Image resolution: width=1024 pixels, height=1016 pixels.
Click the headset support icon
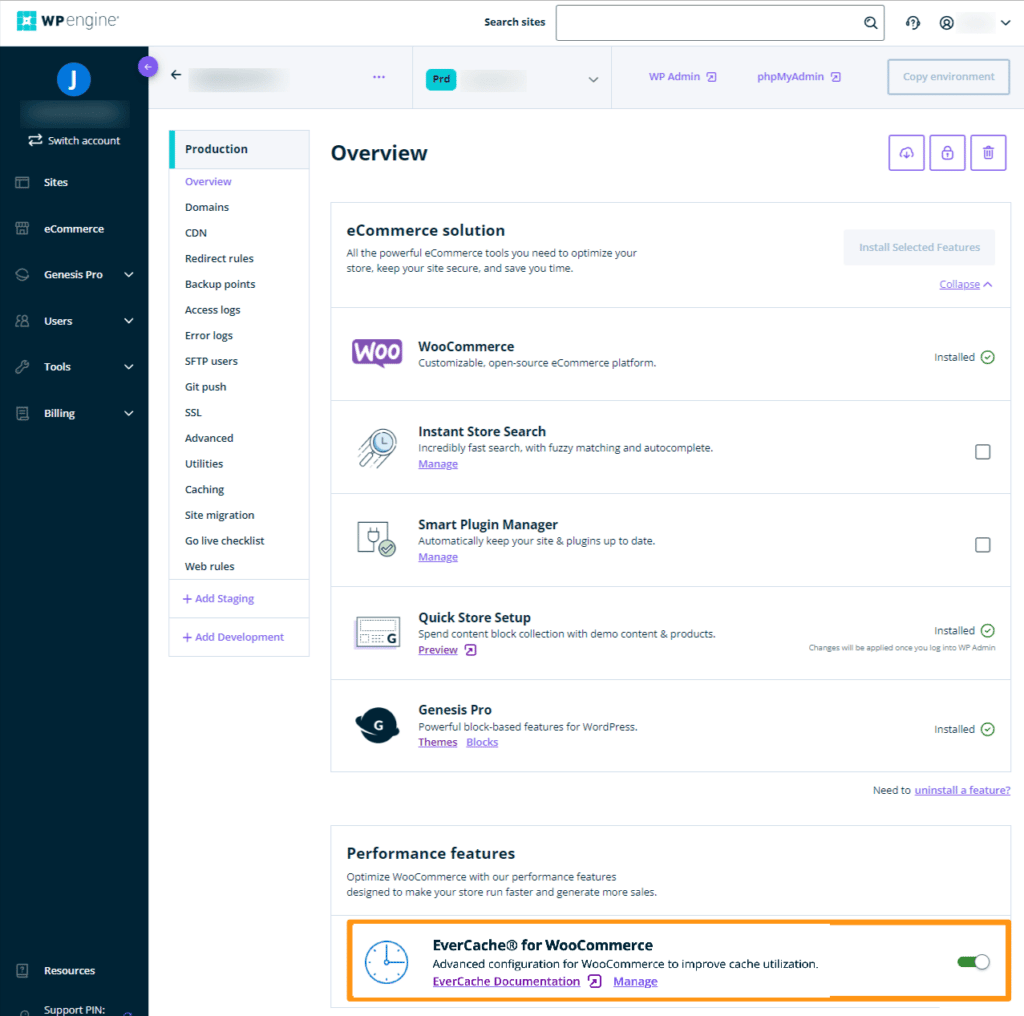(x=912, y=23)
